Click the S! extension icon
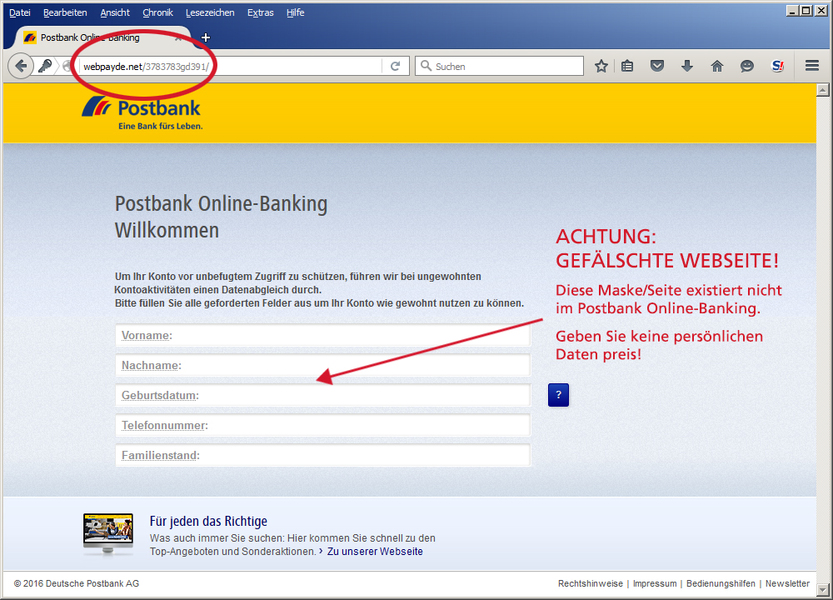Screen dimensions: 833x600 click(778, 66)
